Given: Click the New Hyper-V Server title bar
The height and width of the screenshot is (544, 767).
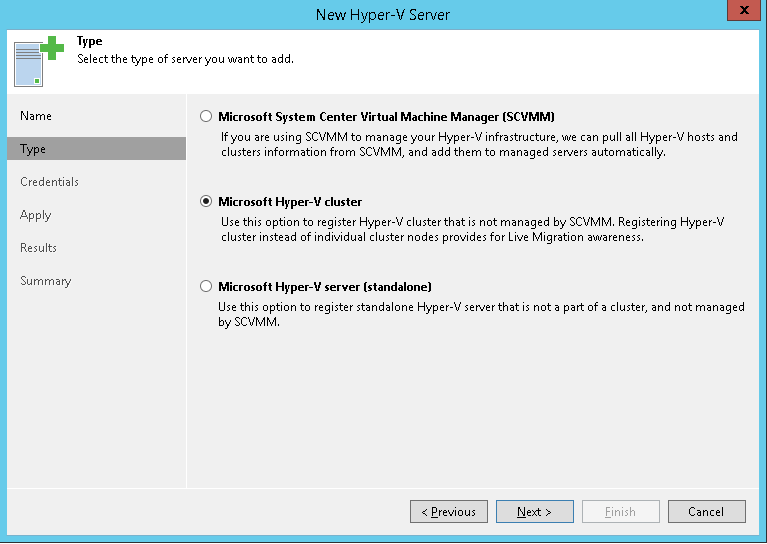Looking at the screenshot, I should tap(383, 15).
